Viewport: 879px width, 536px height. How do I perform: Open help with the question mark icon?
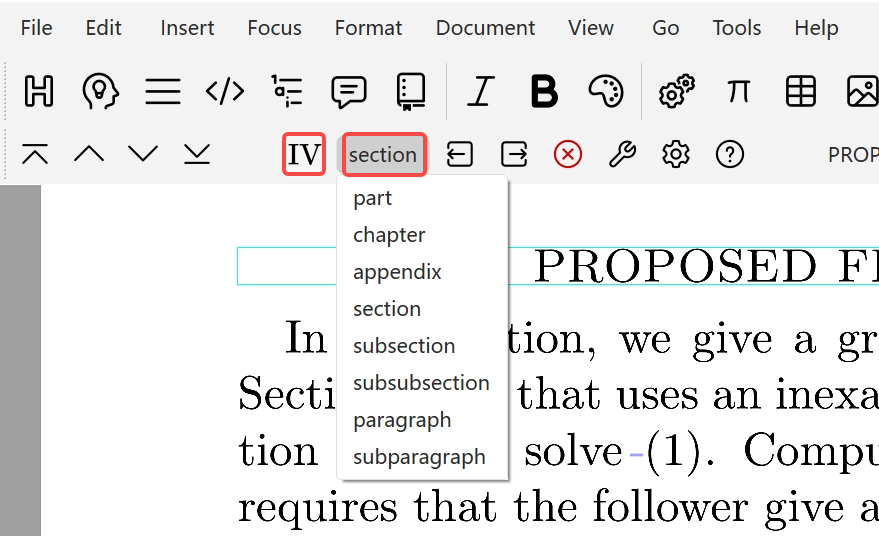[730, 154]
